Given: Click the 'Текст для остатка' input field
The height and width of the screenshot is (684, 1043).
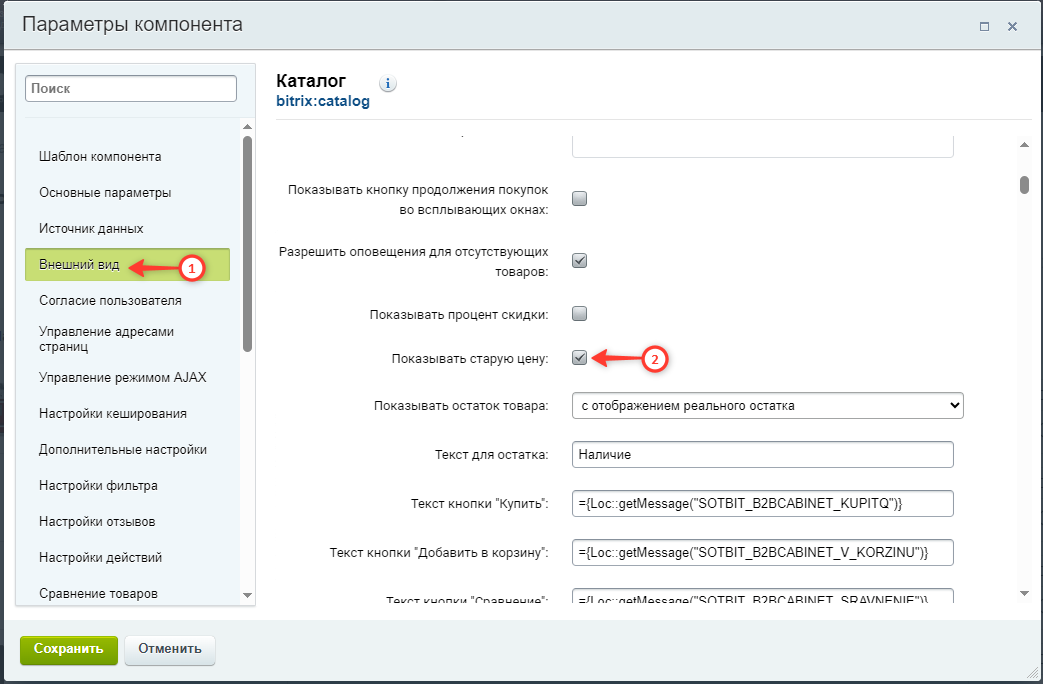Looking at the screenshot, I should [762, 454].
